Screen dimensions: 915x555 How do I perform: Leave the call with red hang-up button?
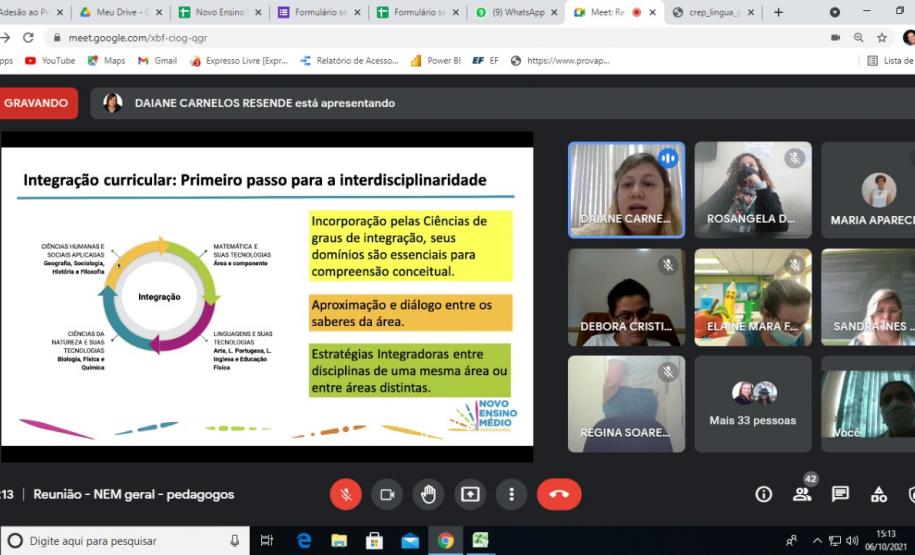coord(559,494)
